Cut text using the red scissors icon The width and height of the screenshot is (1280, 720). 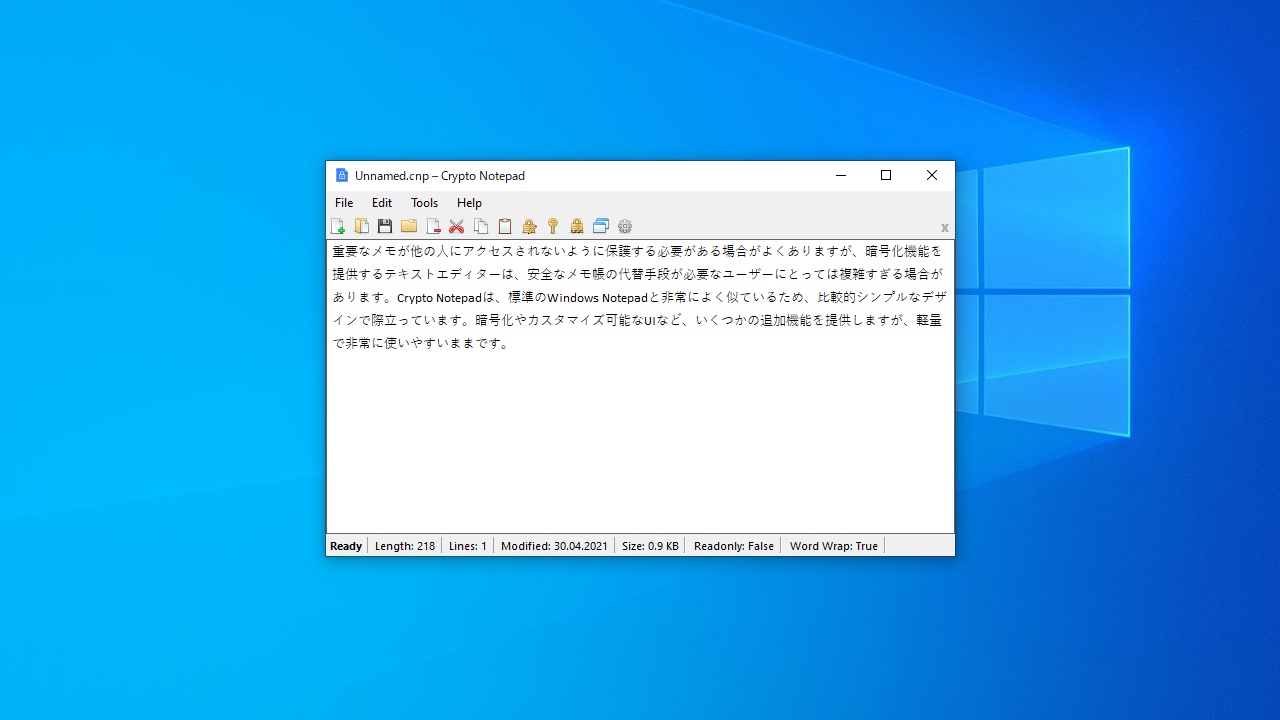click(457, 226)
